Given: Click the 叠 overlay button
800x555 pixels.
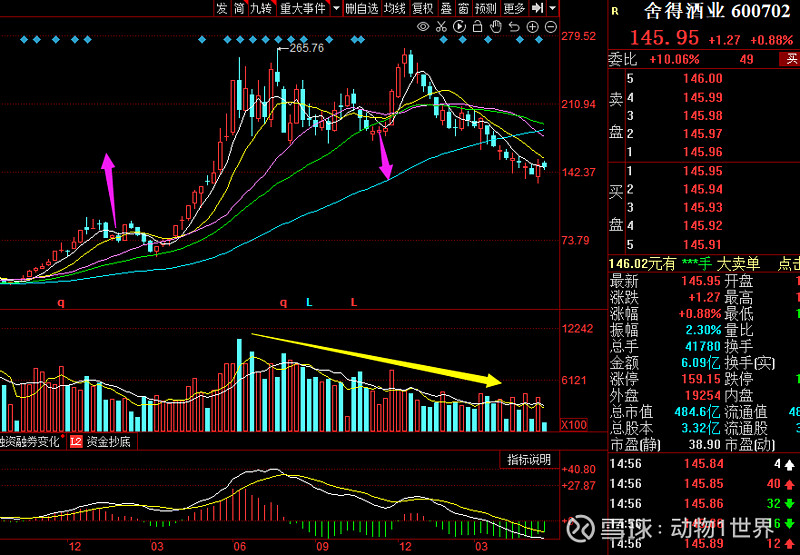Looking at the screenshot, I should click(x=446, y=8).
